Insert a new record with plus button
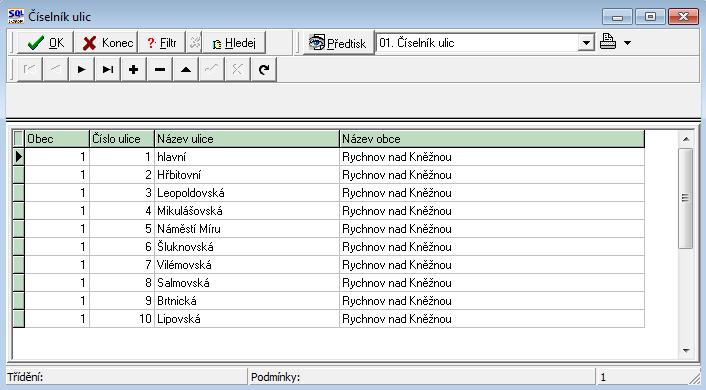 click(134, 69)
